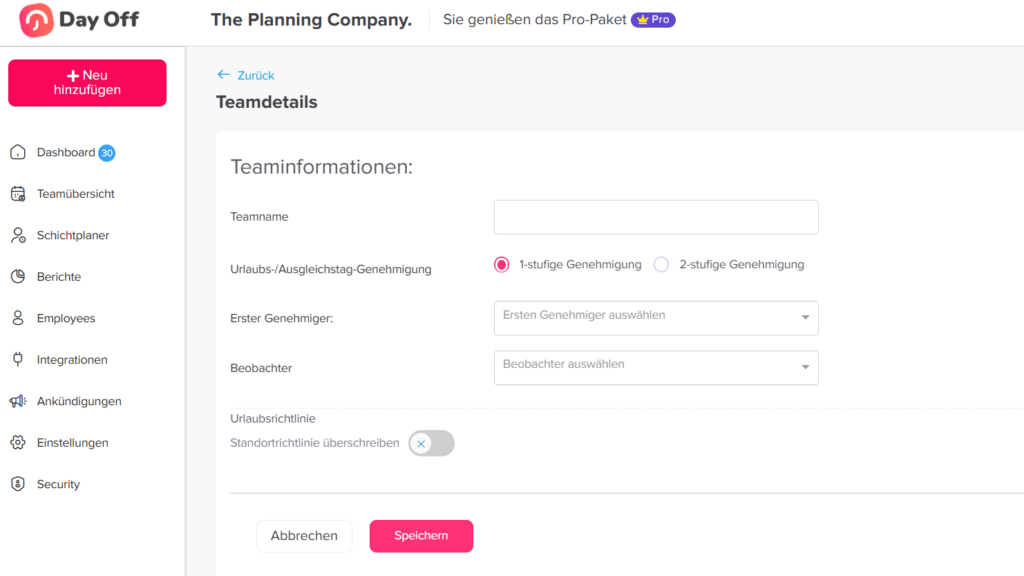Viewport: 1024px width, 576px height.
Task: Click the Berichte pie chart icon
Action: (x=17, y=277)
